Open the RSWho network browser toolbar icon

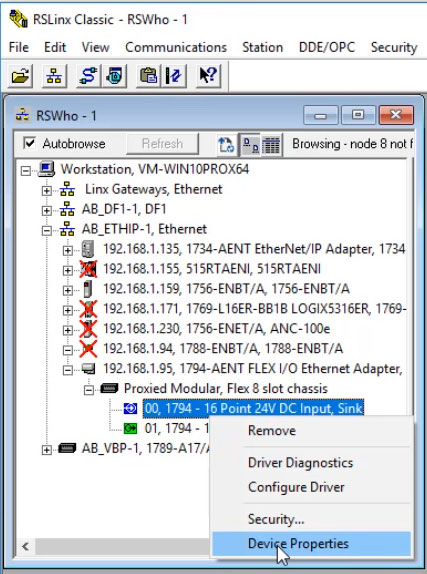(x=54, y=76)
